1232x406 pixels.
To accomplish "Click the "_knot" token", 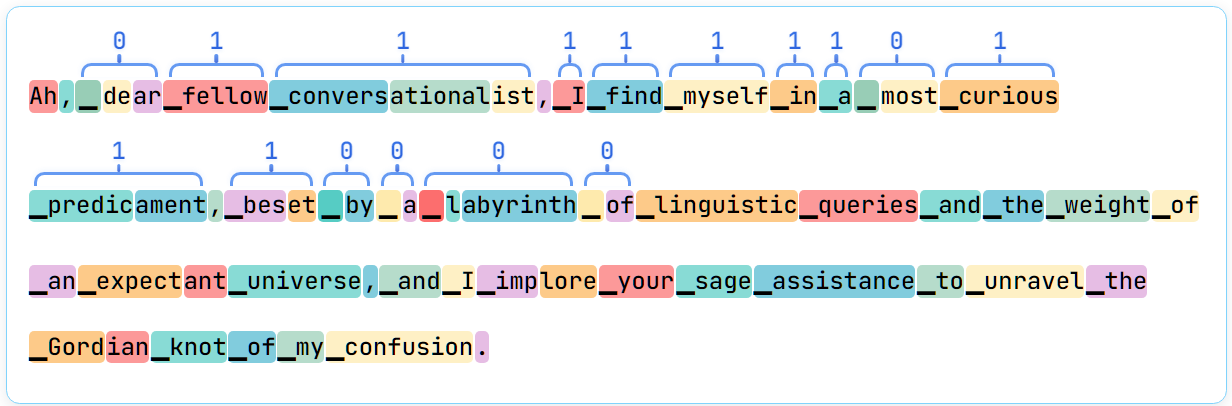I will point(189,347).
